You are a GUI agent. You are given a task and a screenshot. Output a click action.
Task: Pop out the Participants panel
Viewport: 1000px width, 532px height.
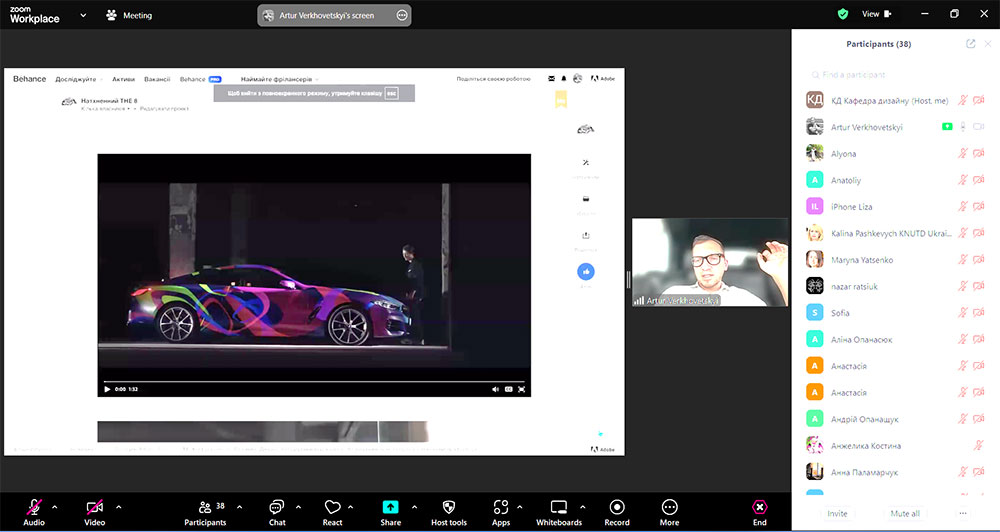click(971, 44)
